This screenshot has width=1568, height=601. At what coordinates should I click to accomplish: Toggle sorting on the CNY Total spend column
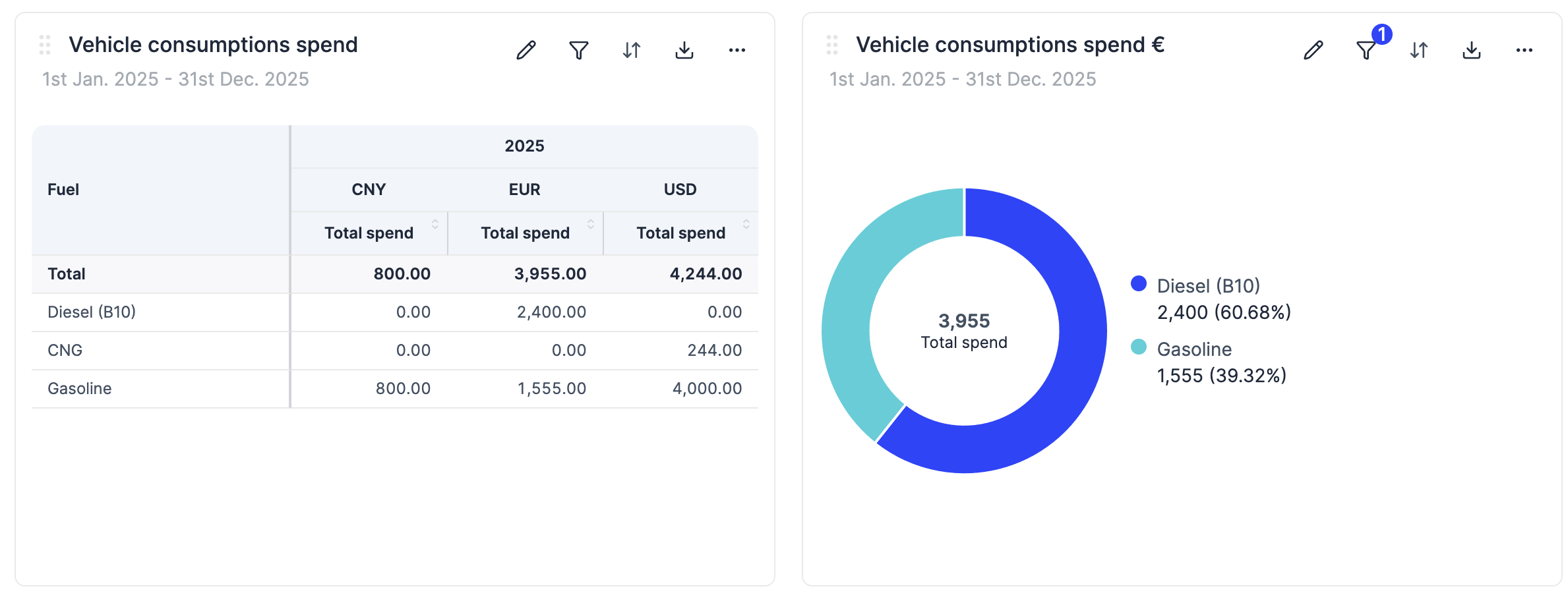click(x=435, y=224)
